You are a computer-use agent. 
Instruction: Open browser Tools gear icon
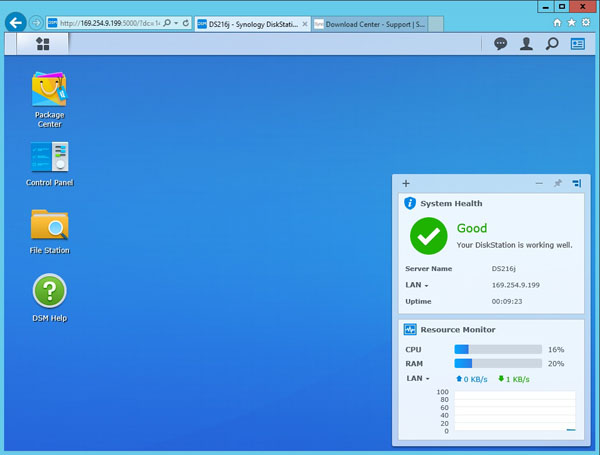click(x=586, y=23)
